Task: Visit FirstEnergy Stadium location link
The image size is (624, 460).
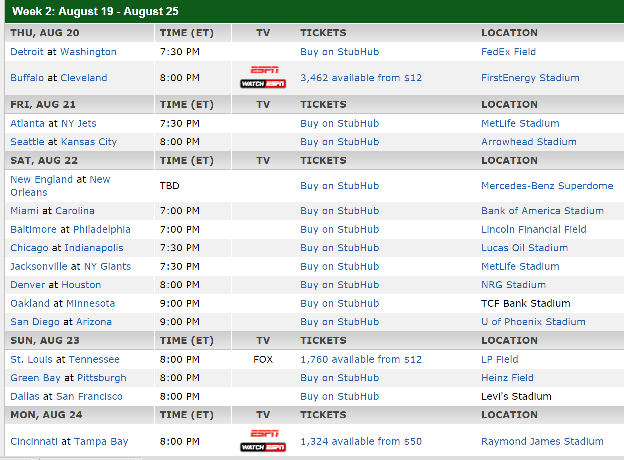Action: click(531, 77)
